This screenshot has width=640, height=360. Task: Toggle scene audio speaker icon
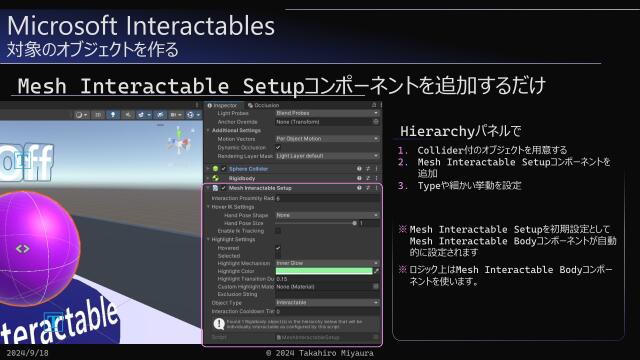(128, 115)
